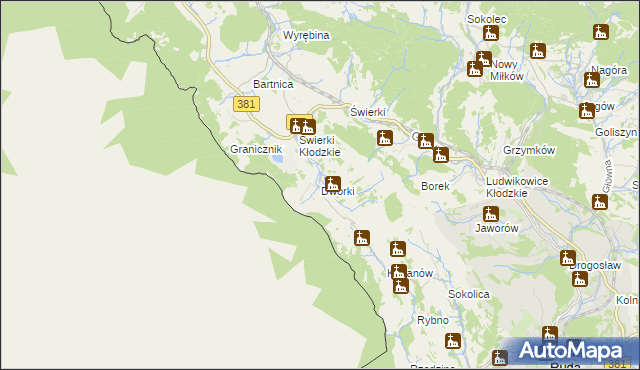Click the Ludwikowice Kłodzkie town label
The image size is (640, 370).
point(517,187)
